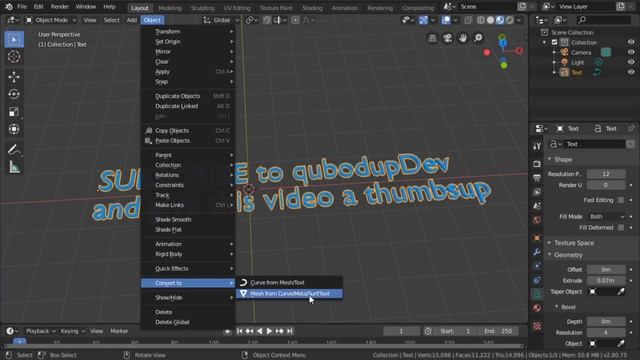
Task: Toggle visibility of Text object in outliner
Action: 631,72
